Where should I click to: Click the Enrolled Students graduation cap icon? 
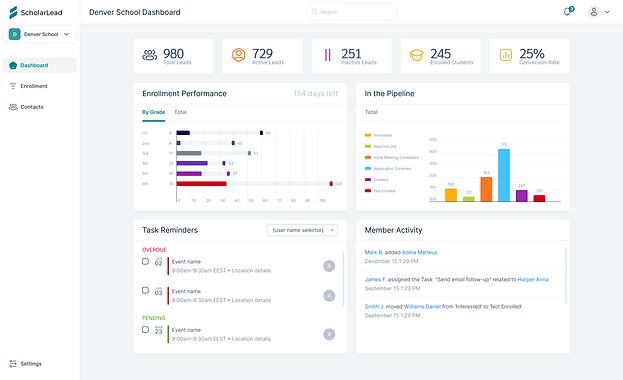coord(416,55)
